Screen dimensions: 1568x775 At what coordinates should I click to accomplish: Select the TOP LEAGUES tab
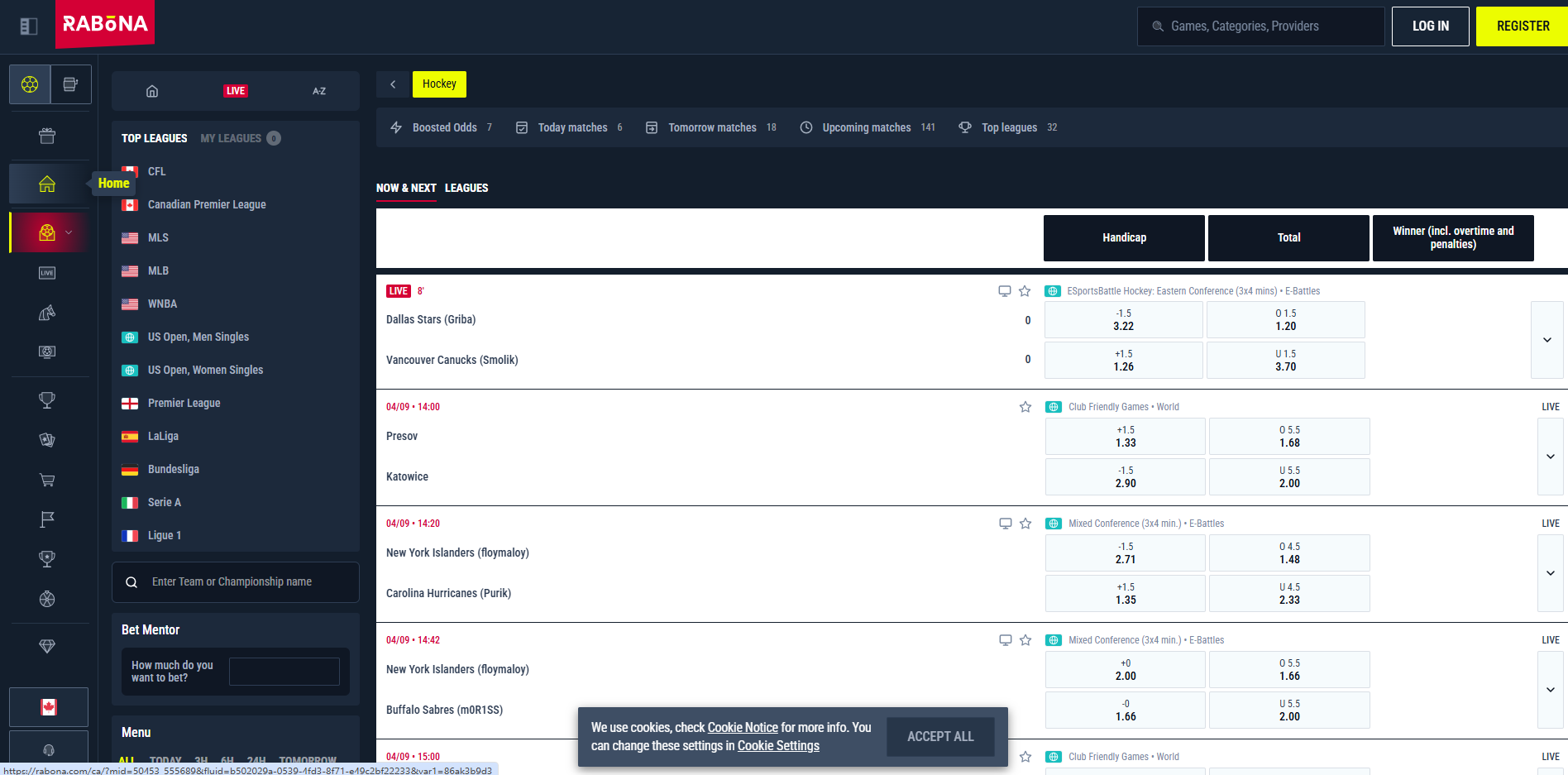coord(155,138)
